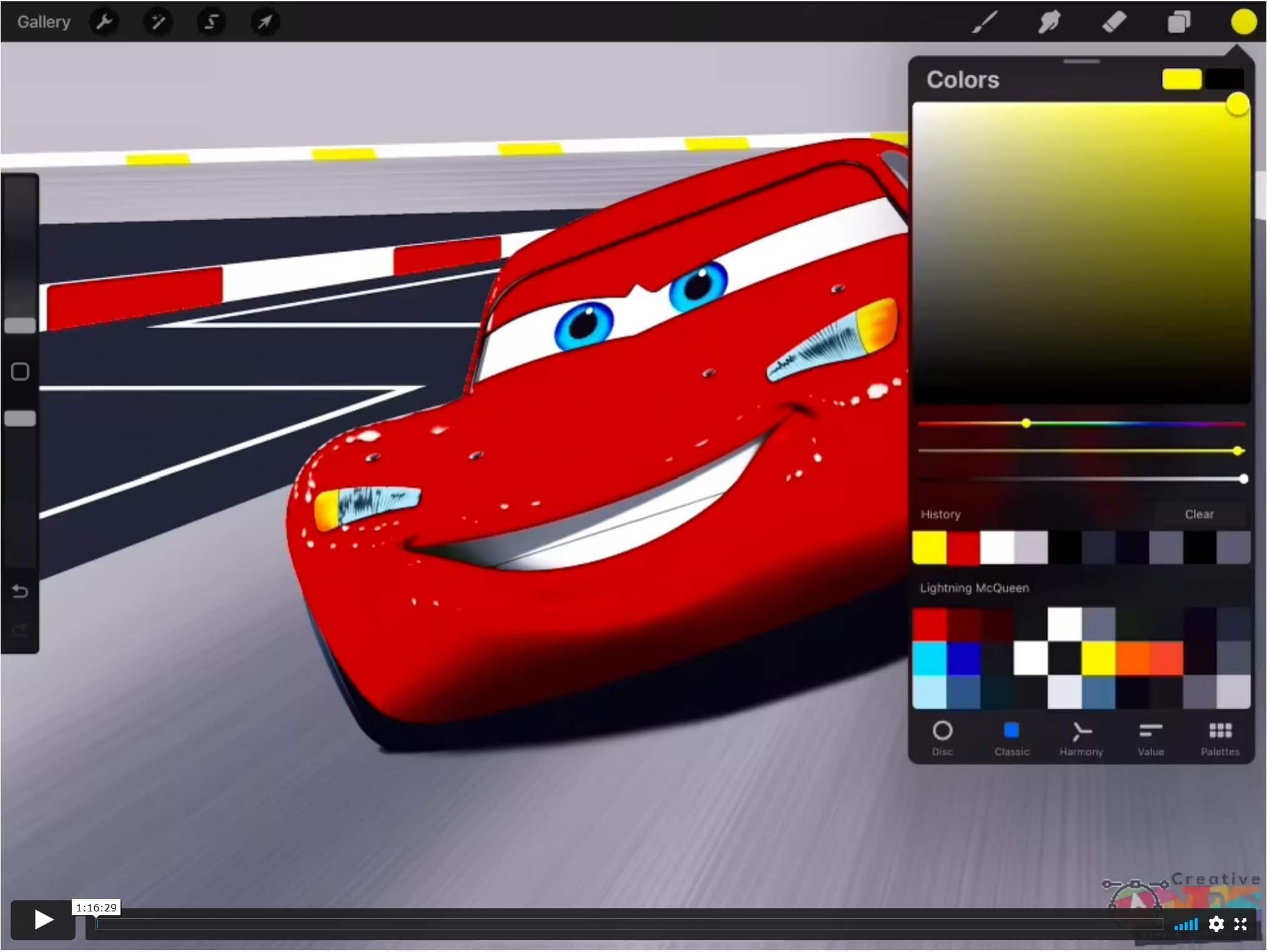
Task: Open the Adjustments magic wand menu
Action: click(157, 22)
